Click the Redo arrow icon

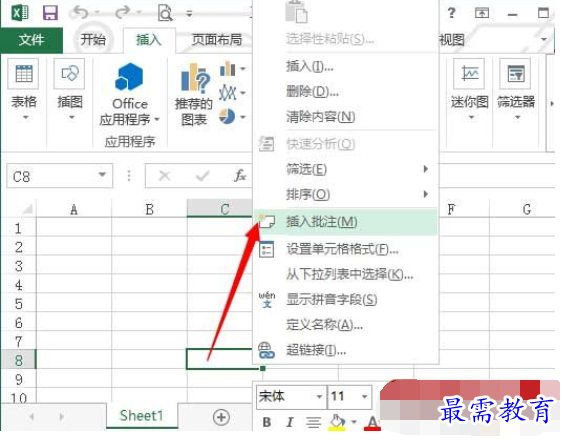tap(123, 13)
